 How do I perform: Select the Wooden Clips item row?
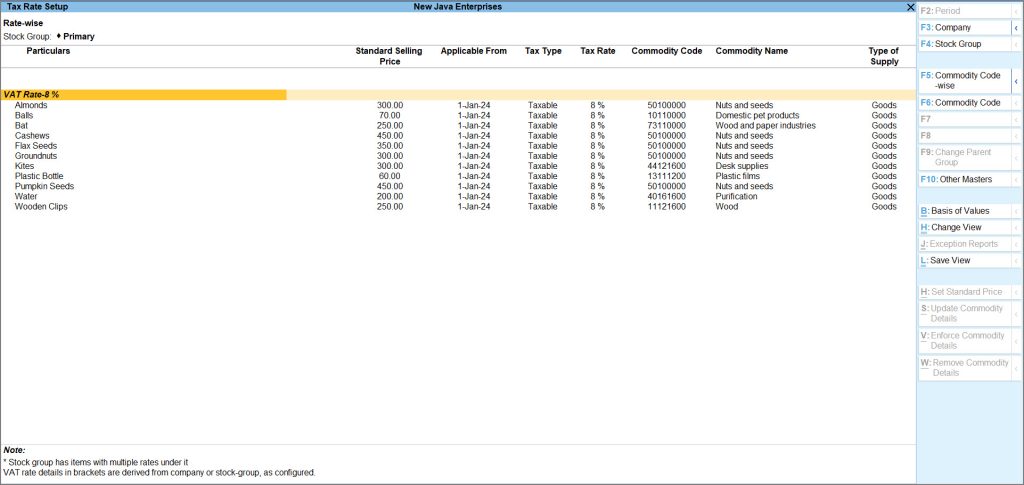tap(457, 206)
